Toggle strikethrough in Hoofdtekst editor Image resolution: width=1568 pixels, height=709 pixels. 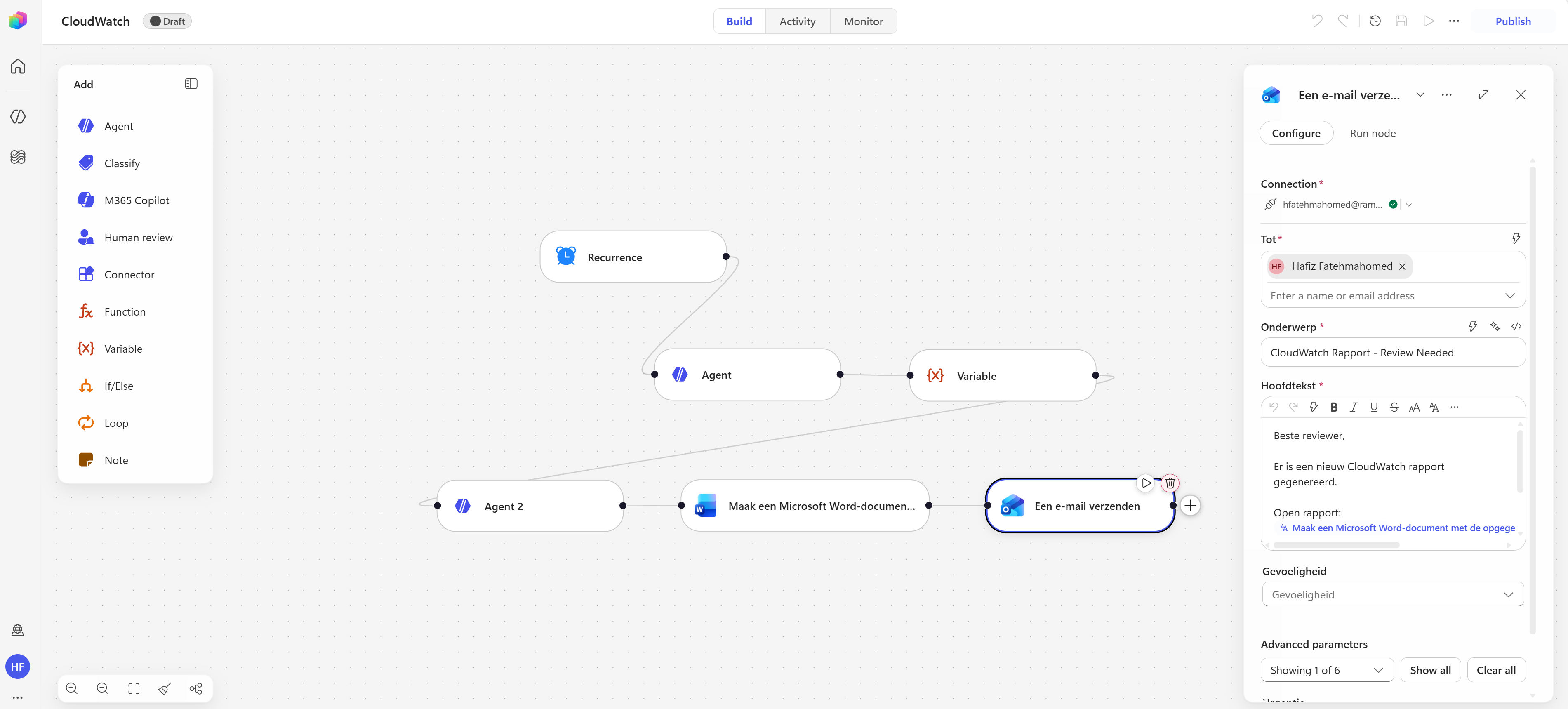click(1394, 407)
